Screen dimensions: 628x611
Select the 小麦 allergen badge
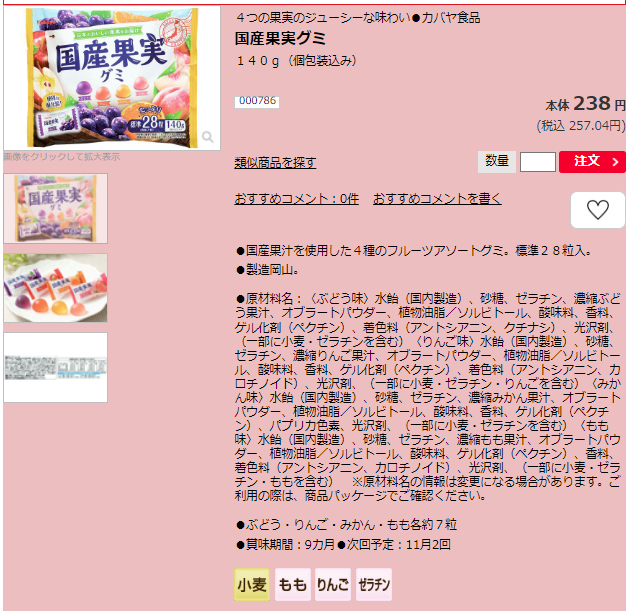pyautogui.click(x=252, y=585)
